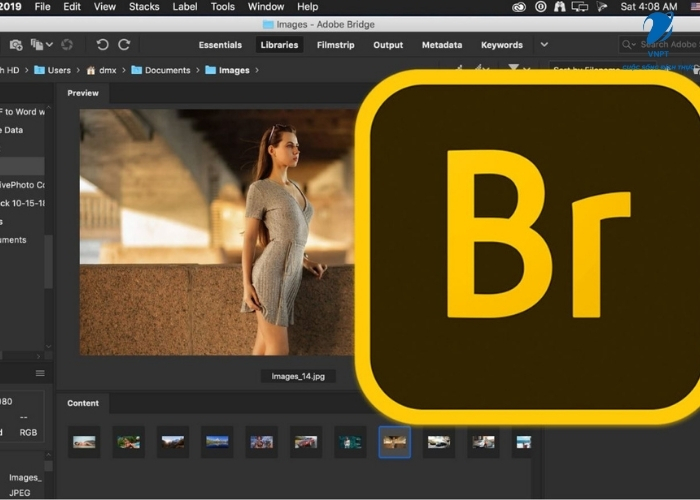Viewport: 700px width, 500px height.
Task: Click the folder list scroll-up arrow
Action: pyautogui.click(x=49, y=108)
